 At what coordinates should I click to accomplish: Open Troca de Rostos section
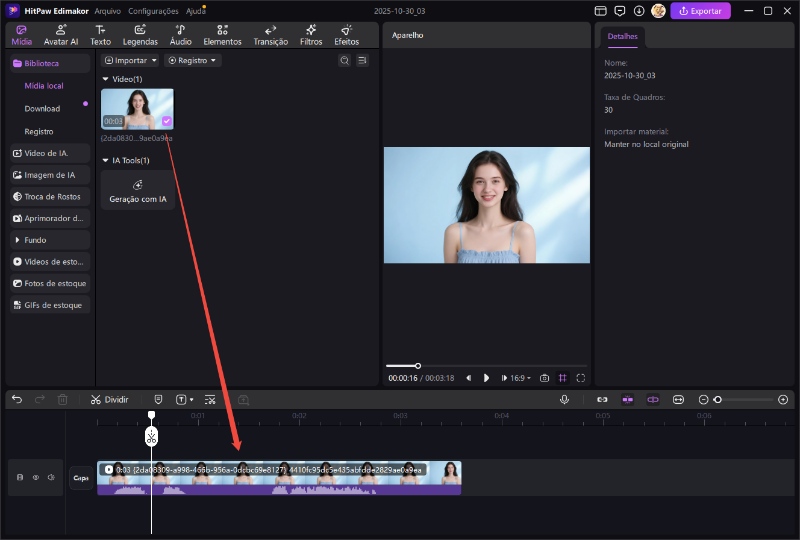click(x=50, y=197)
